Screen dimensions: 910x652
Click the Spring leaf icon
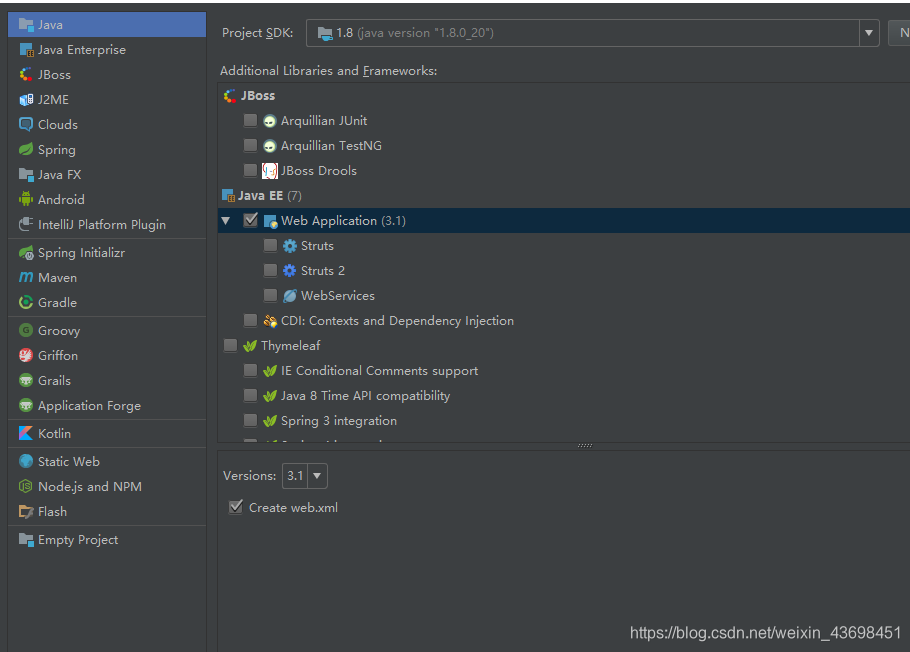point(26,150)
